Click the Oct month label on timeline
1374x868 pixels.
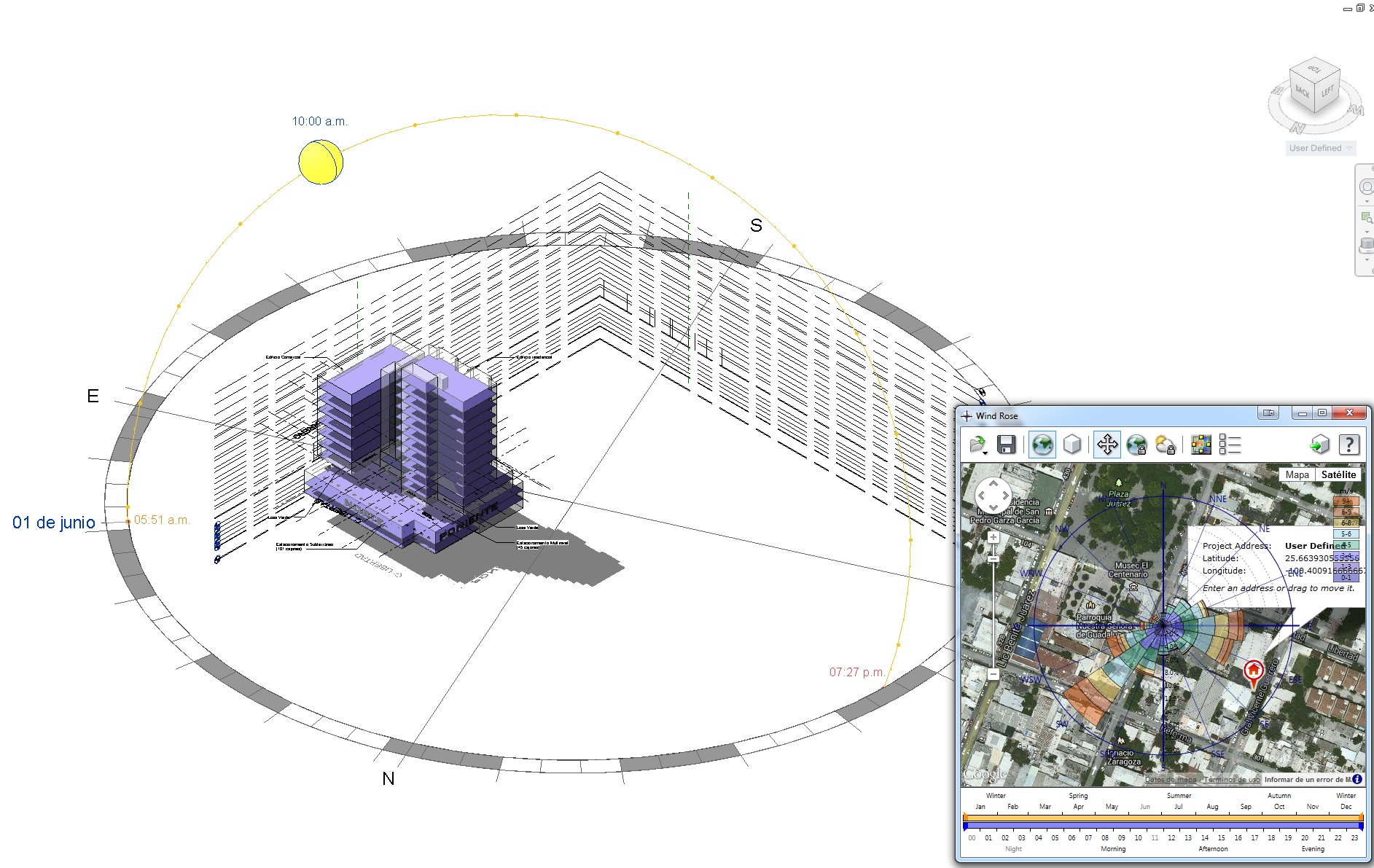click(x=1279, y=807)
